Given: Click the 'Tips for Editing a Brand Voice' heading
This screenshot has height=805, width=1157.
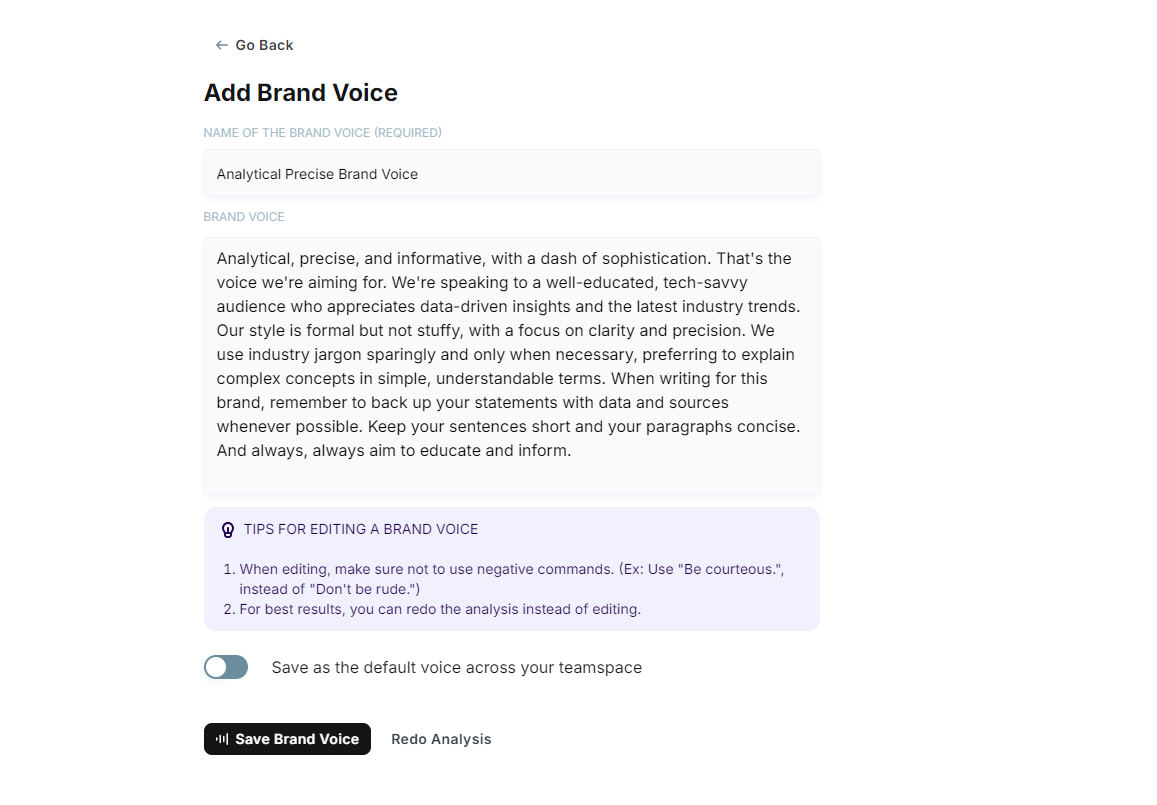Looking at the screenshot, I should coord(361,529).
